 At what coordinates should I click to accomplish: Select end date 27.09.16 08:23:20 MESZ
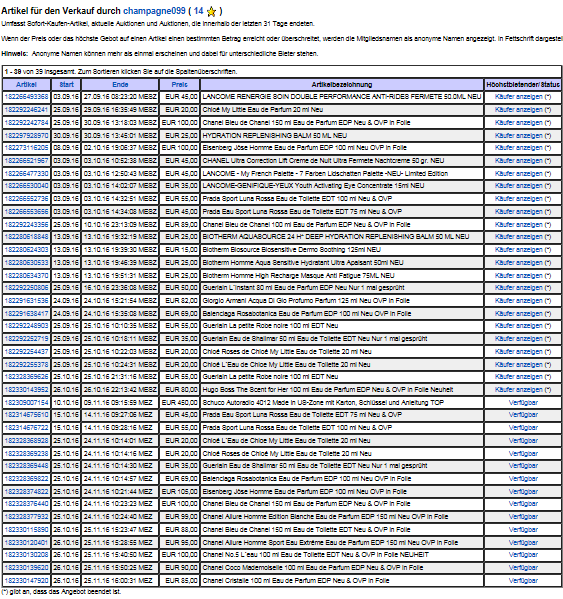(120, 97)
